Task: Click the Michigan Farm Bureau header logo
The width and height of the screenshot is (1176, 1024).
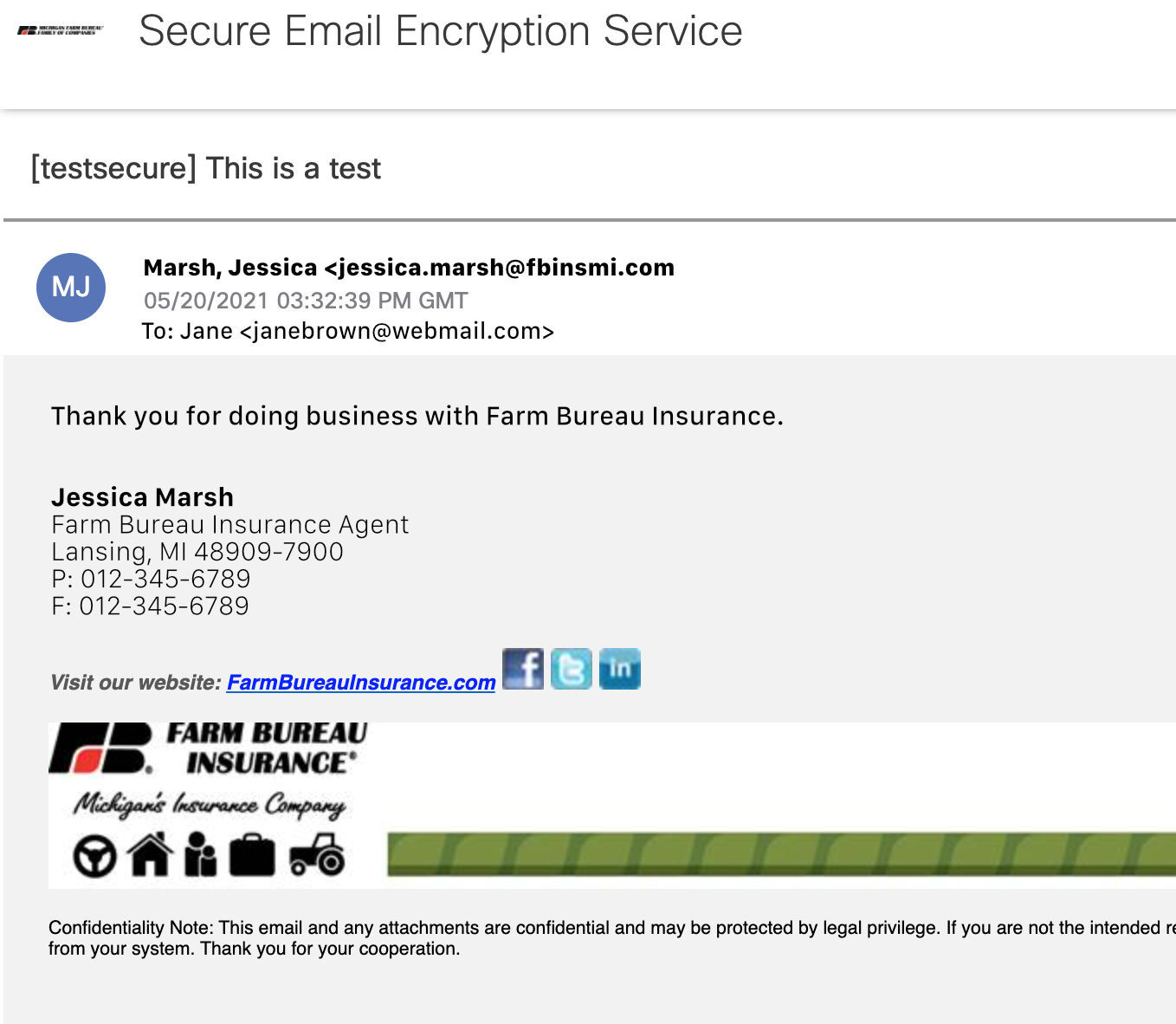Action: tap(61, 30)
